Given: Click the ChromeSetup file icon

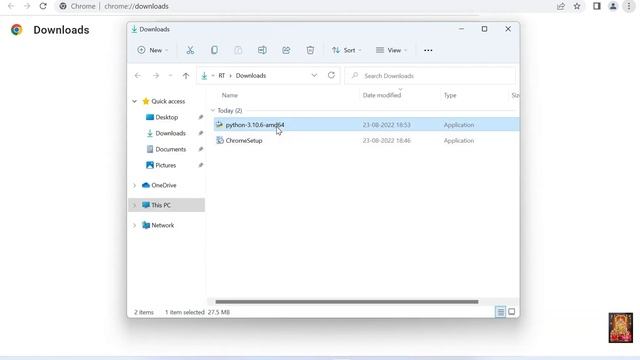Looking at the screenshot, I should click(220, 140).
